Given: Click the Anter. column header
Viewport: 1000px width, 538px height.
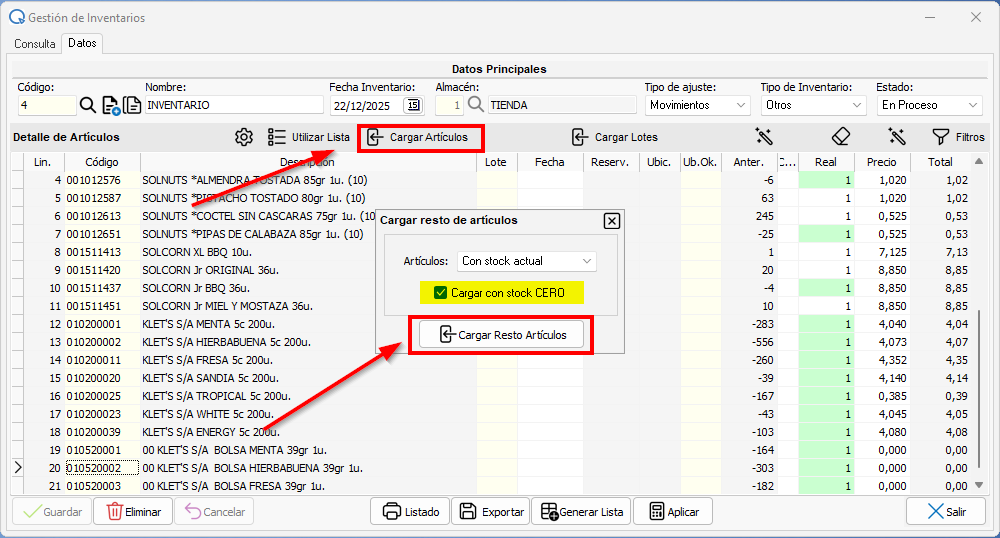Looking at the screenshot, I should (x=749, y=162).
